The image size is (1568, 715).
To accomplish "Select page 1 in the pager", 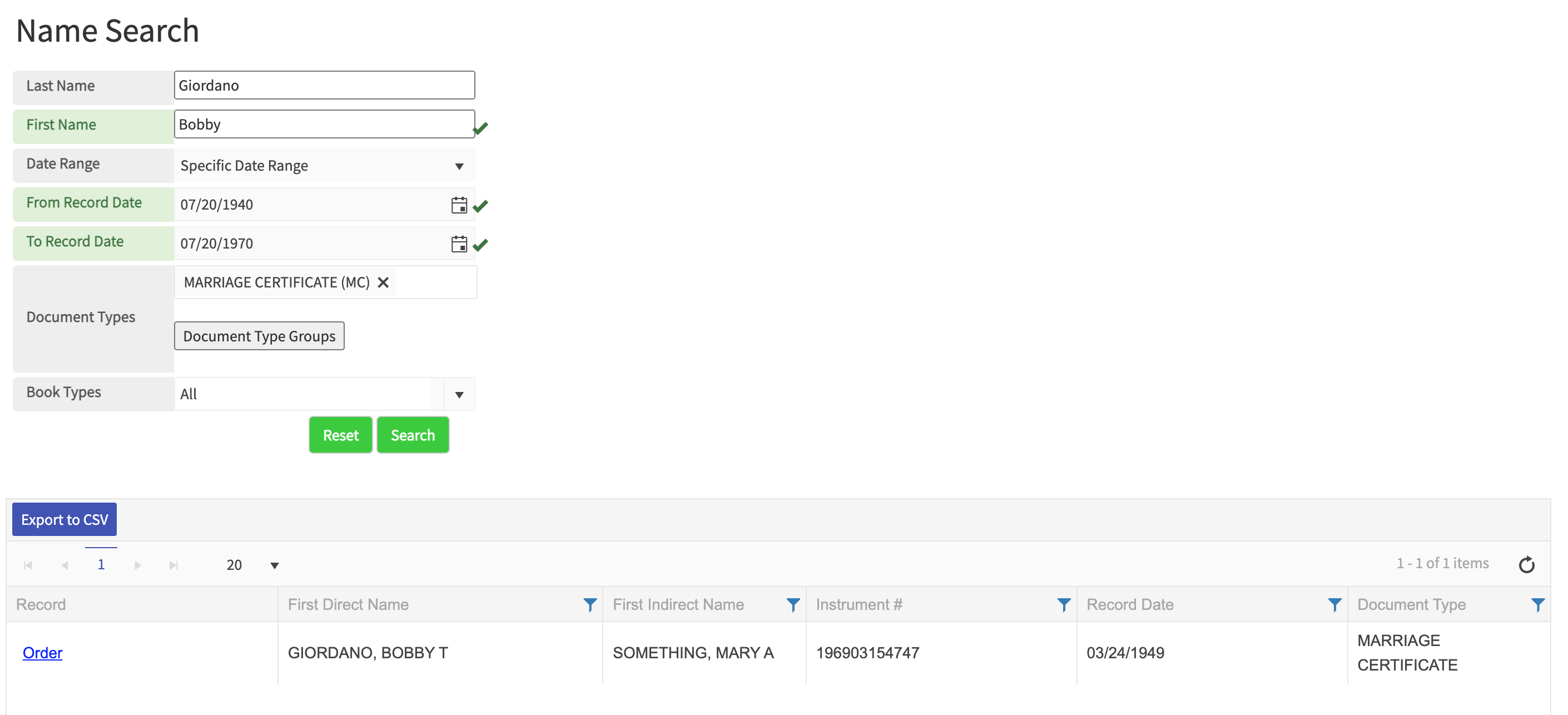I will (x=101, y=565).
